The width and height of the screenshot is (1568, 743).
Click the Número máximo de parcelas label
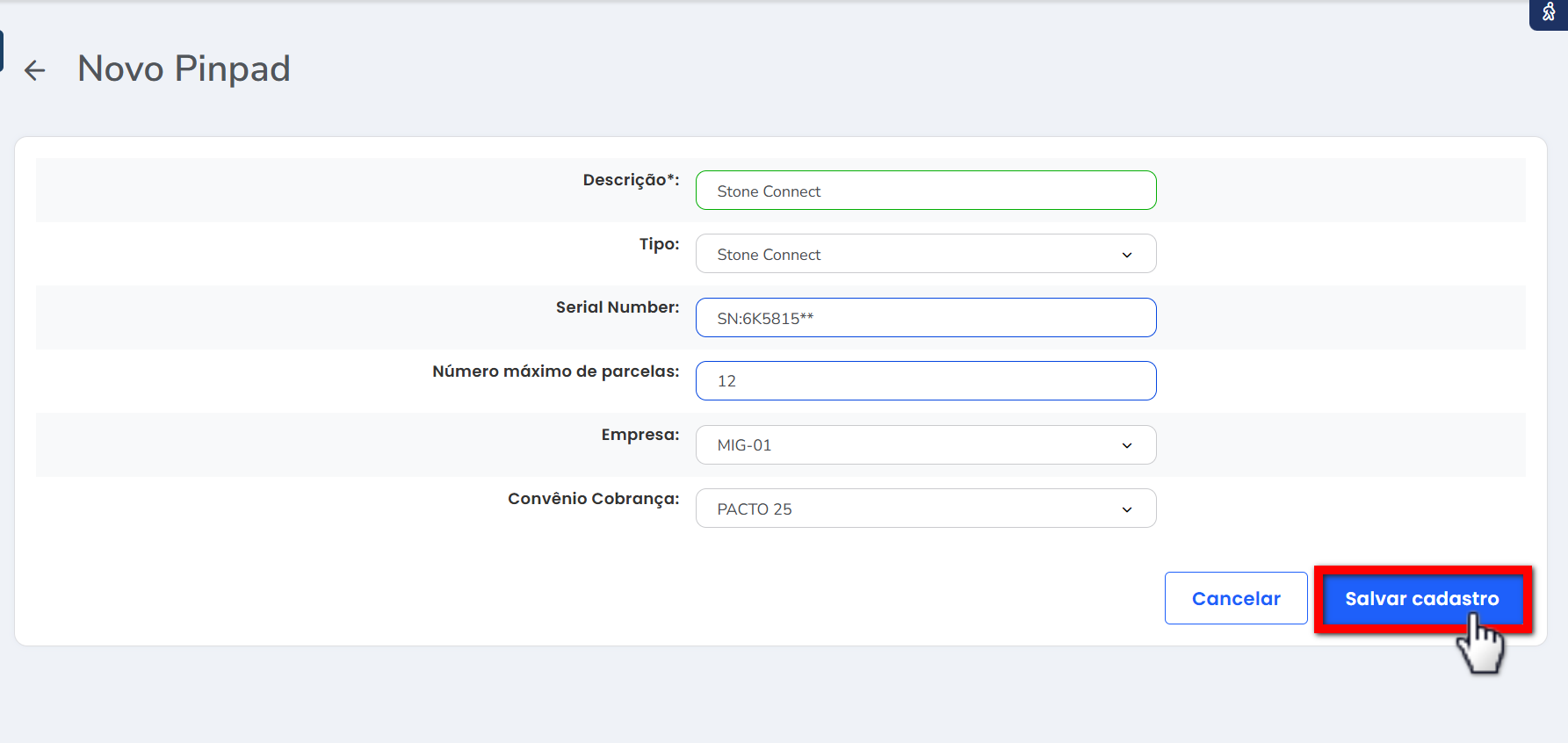point(555,371)
